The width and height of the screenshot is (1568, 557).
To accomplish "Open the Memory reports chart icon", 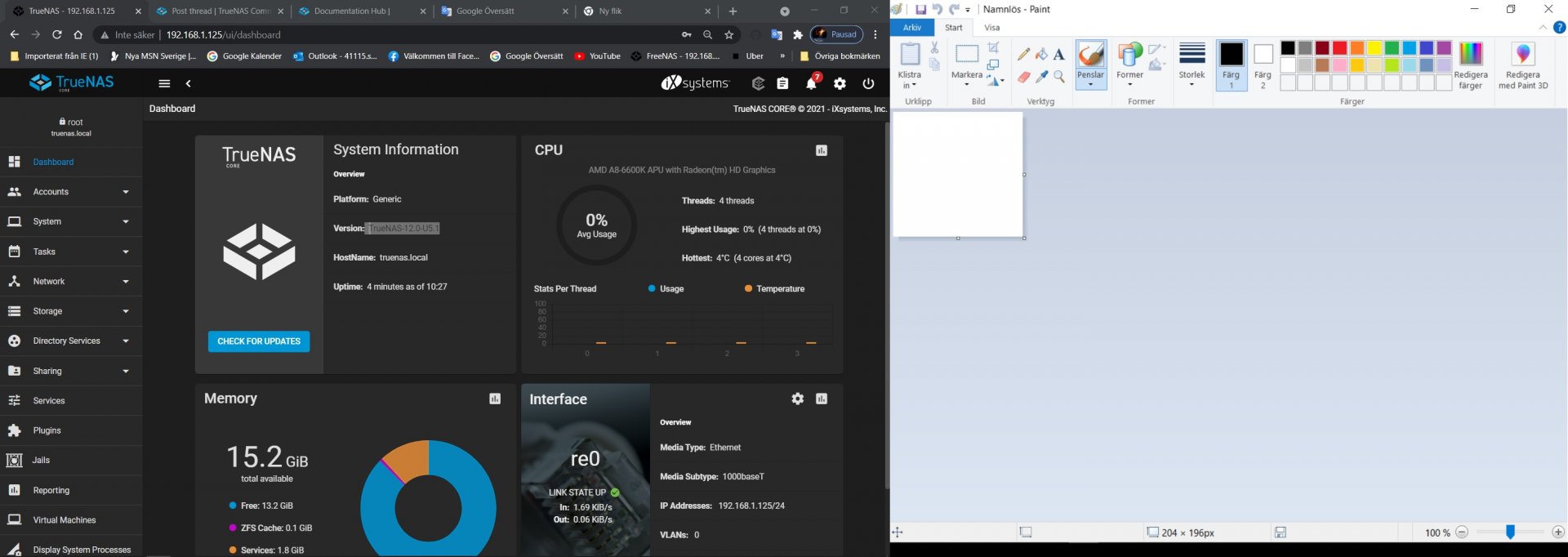I will tap(495, 399).
